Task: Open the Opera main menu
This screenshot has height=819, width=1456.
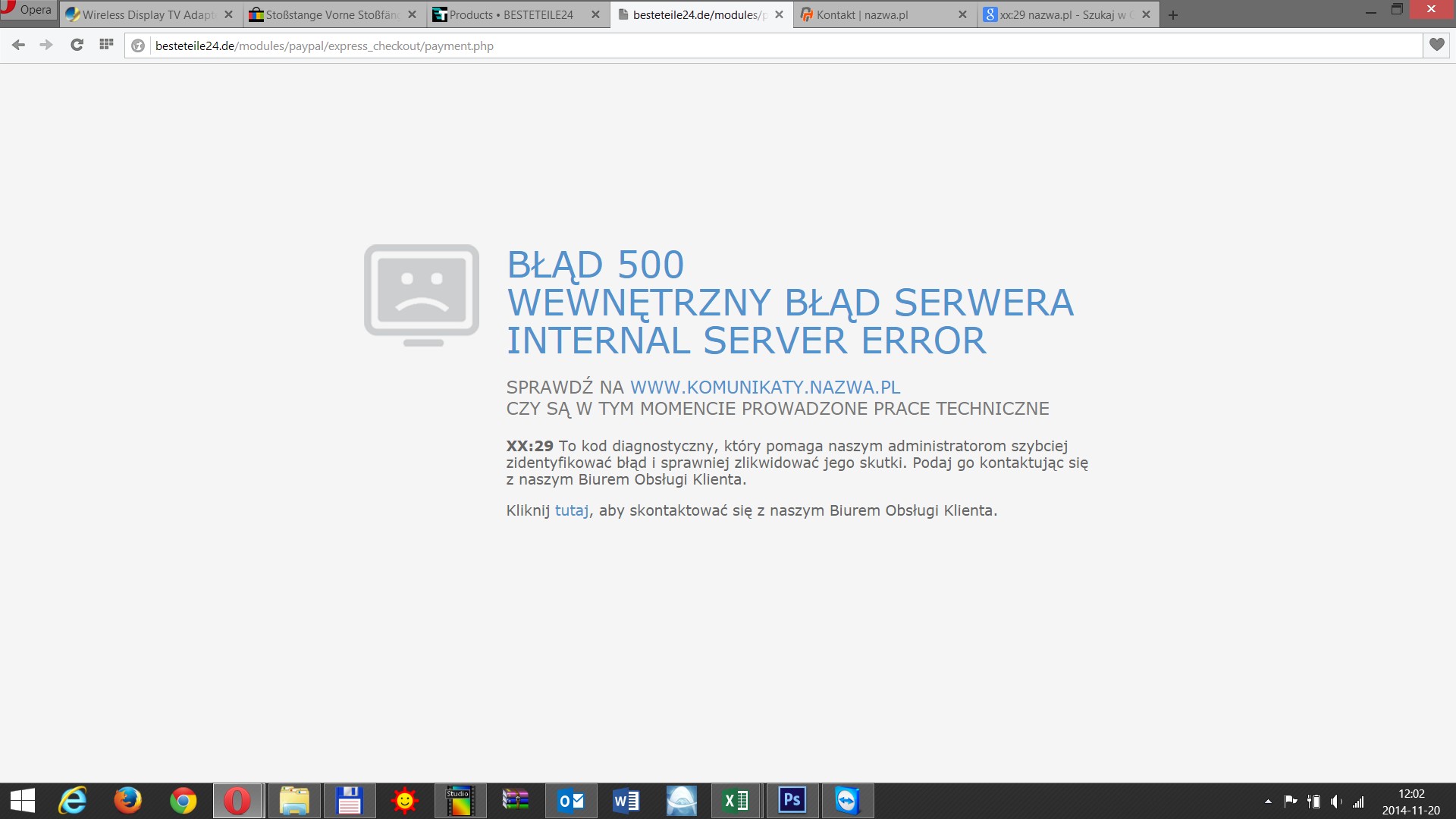Action: click(x=28, y=10)
